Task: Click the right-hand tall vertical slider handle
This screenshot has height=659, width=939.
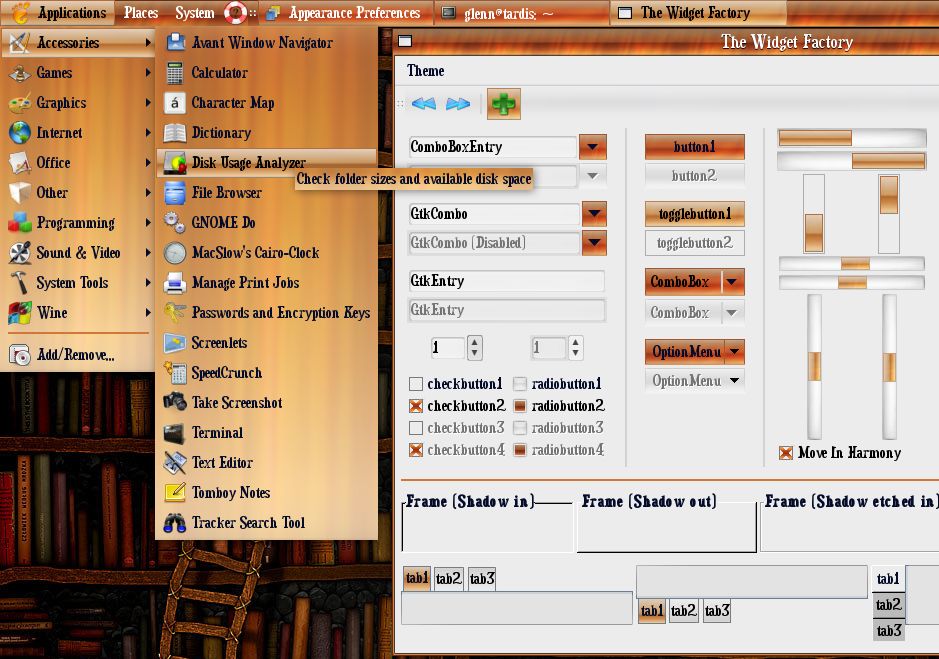Action: pos(889,367)
